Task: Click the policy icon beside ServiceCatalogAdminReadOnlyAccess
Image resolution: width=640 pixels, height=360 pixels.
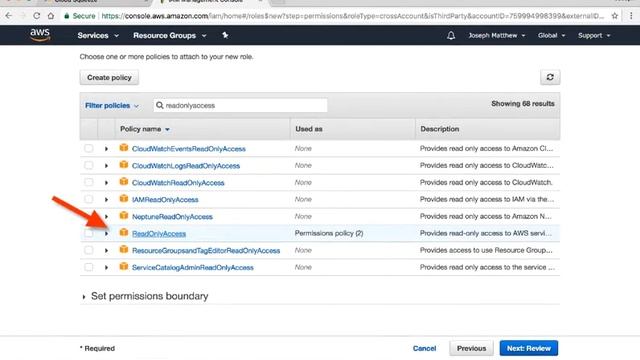Action: (124, 267)
